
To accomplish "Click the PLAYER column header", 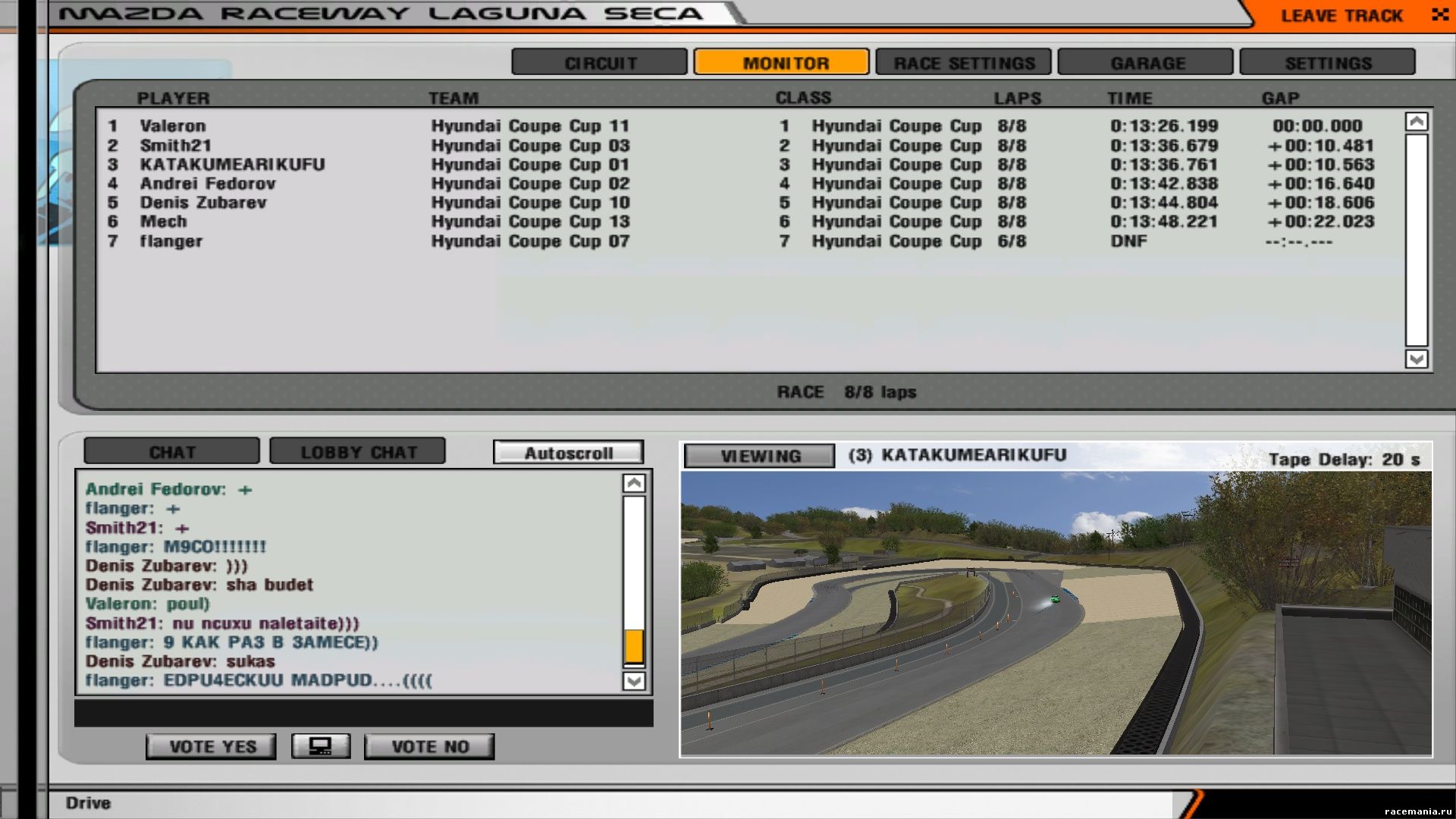I will pos(173,98).
